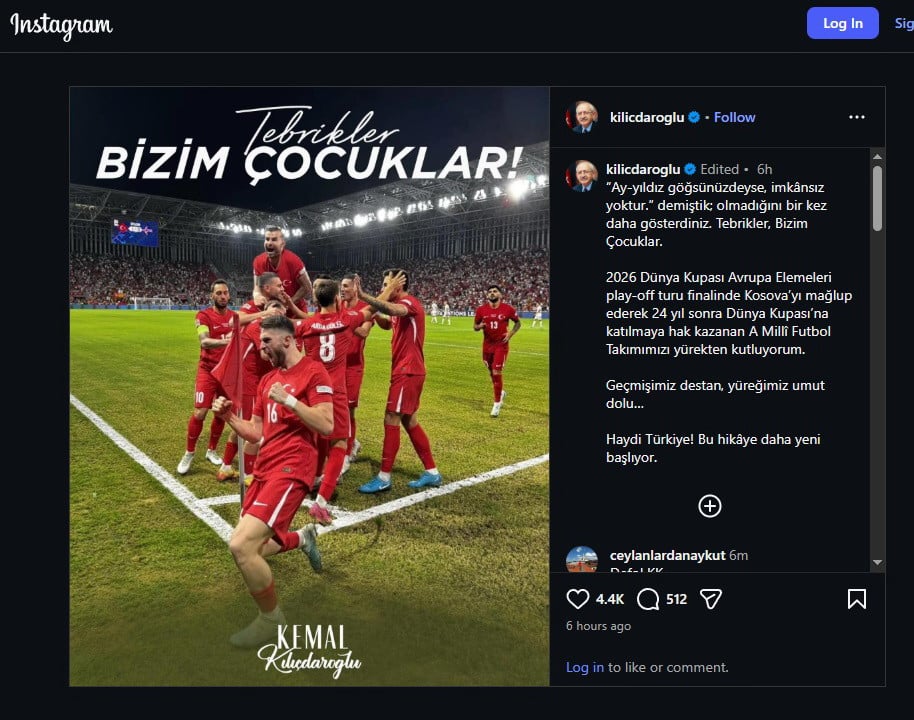The width and height of the screenshot is (914, 720).
Task: Like the post with the heart icon
Action: [578, 599]
